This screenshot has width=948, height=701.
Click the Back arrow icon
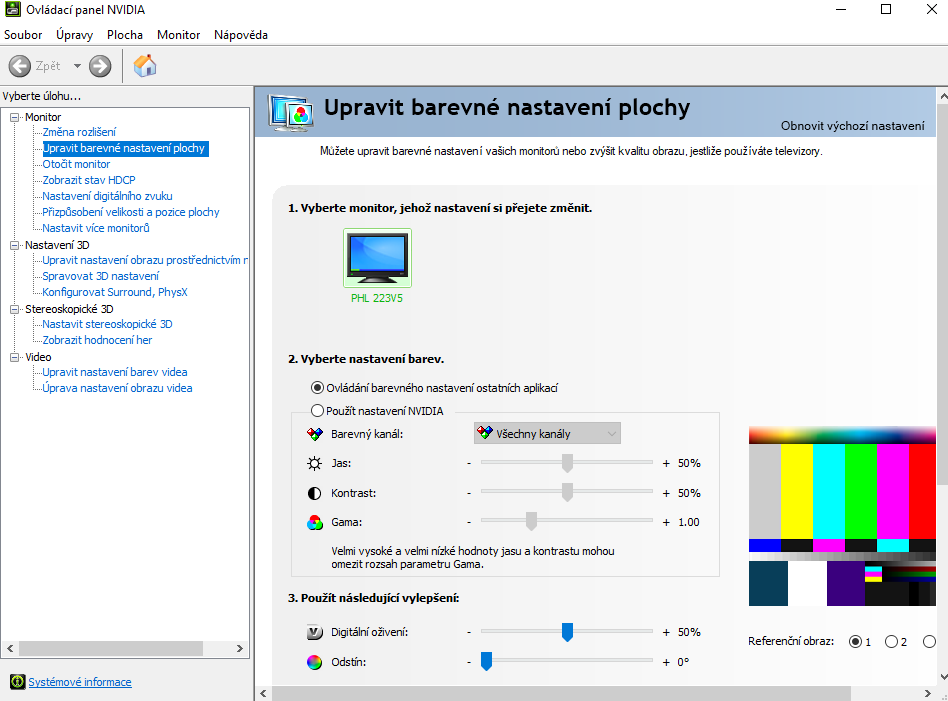[x=20, y=66]
